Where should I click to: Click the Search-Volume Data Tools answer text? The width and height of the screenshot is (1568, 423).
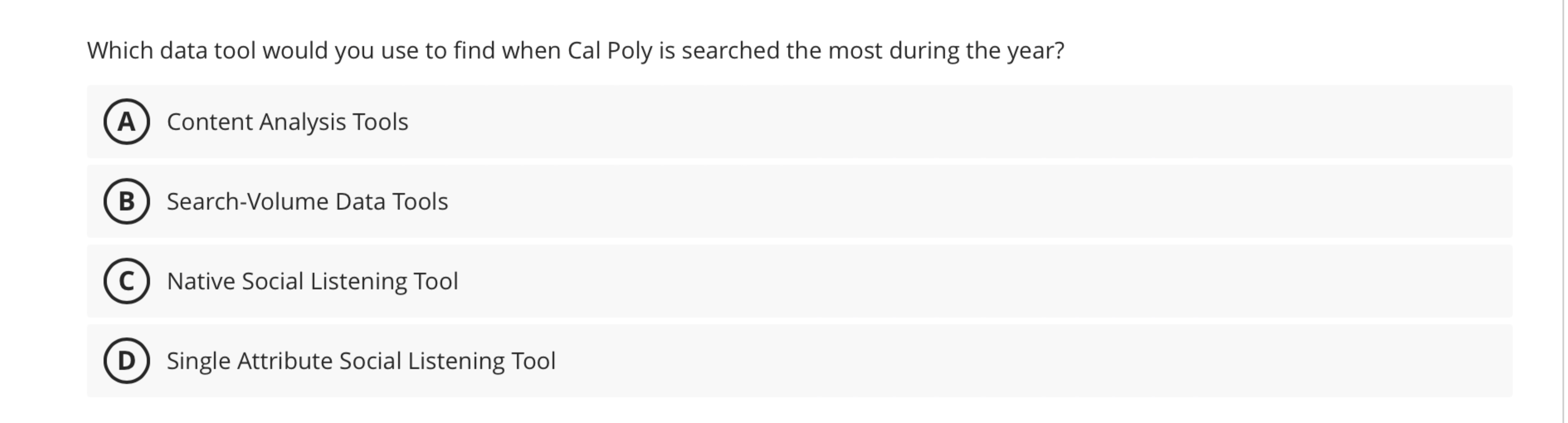307,201
